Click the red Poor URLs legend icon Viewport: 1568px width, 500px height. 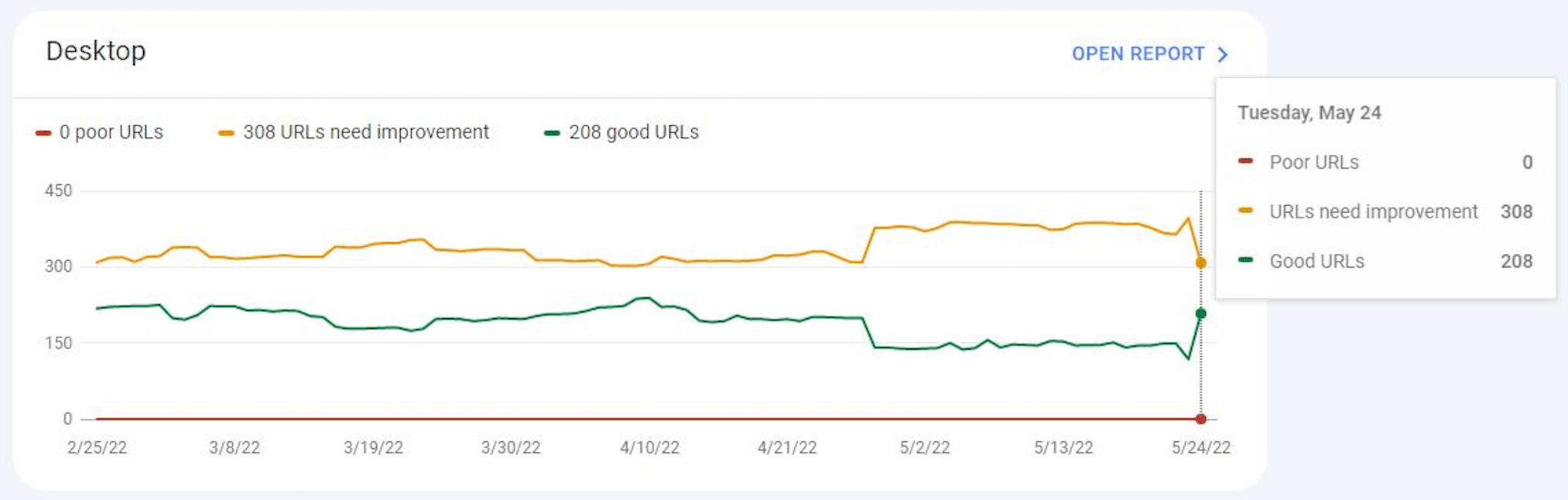point(43,132)
